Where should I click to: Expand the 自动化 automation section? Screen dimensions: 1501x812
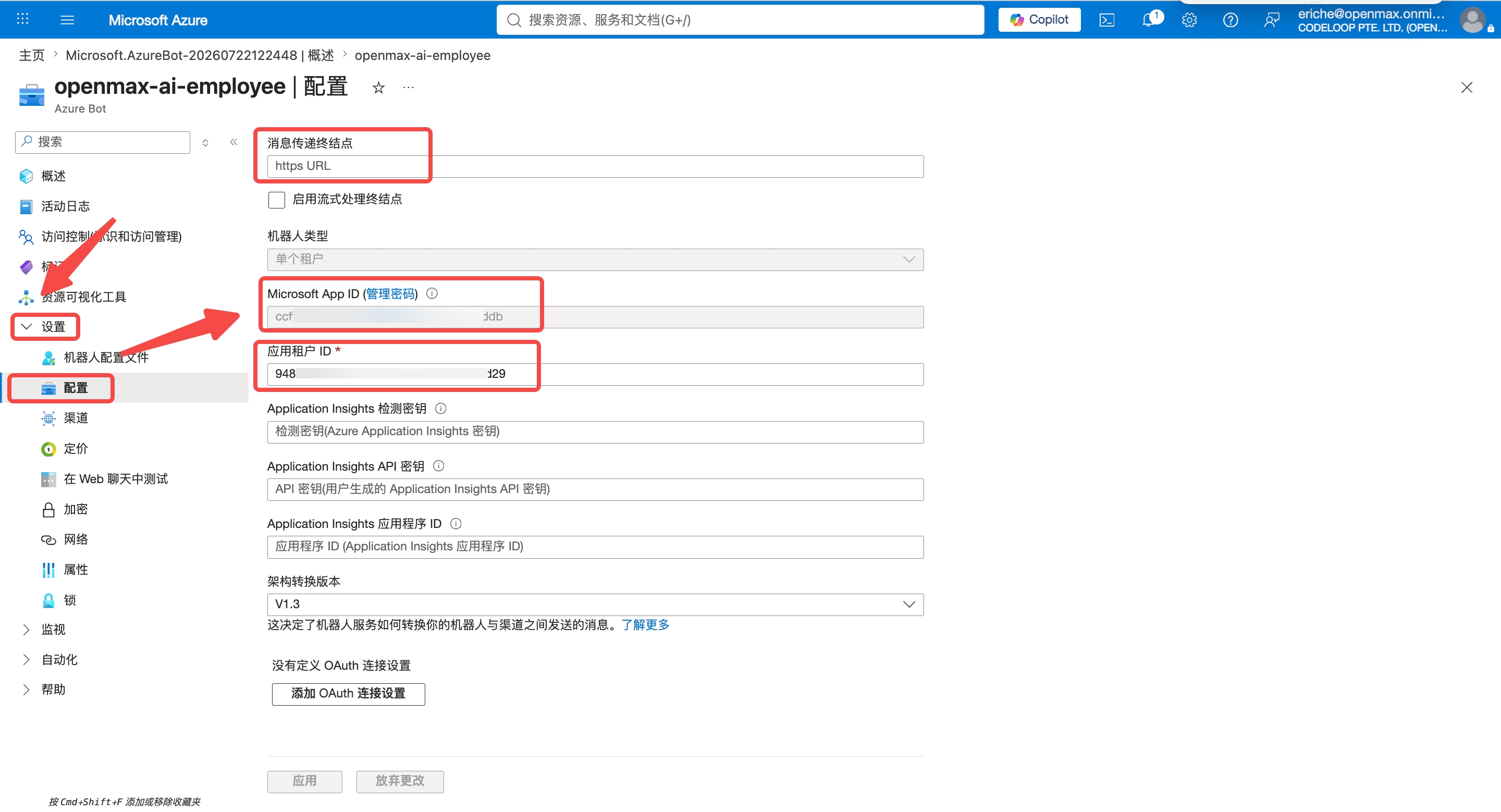point(49,659)
